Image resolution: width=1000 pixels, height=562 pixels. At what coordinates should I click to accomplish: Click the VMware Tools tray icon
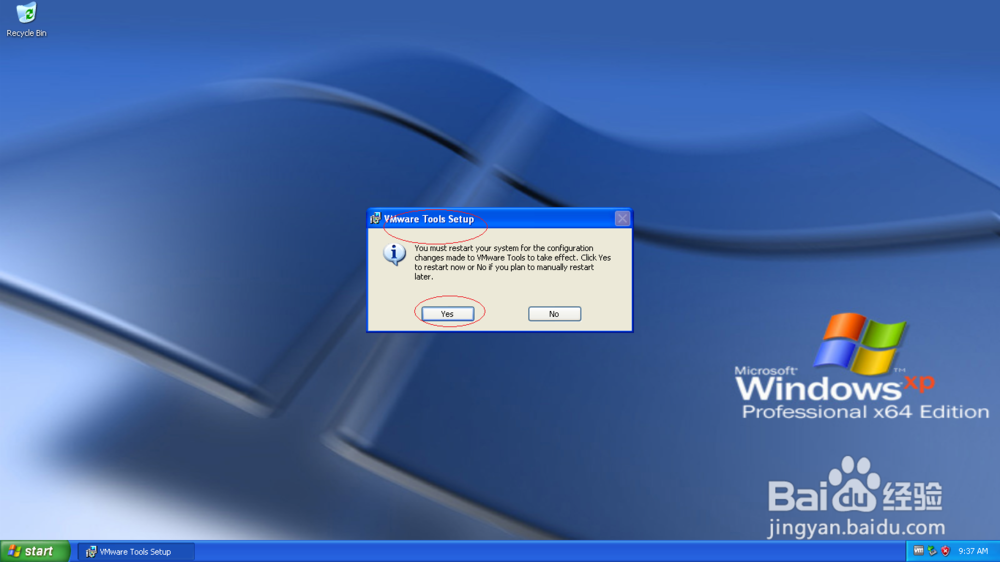pyautogui.click(x=918, y=551)
